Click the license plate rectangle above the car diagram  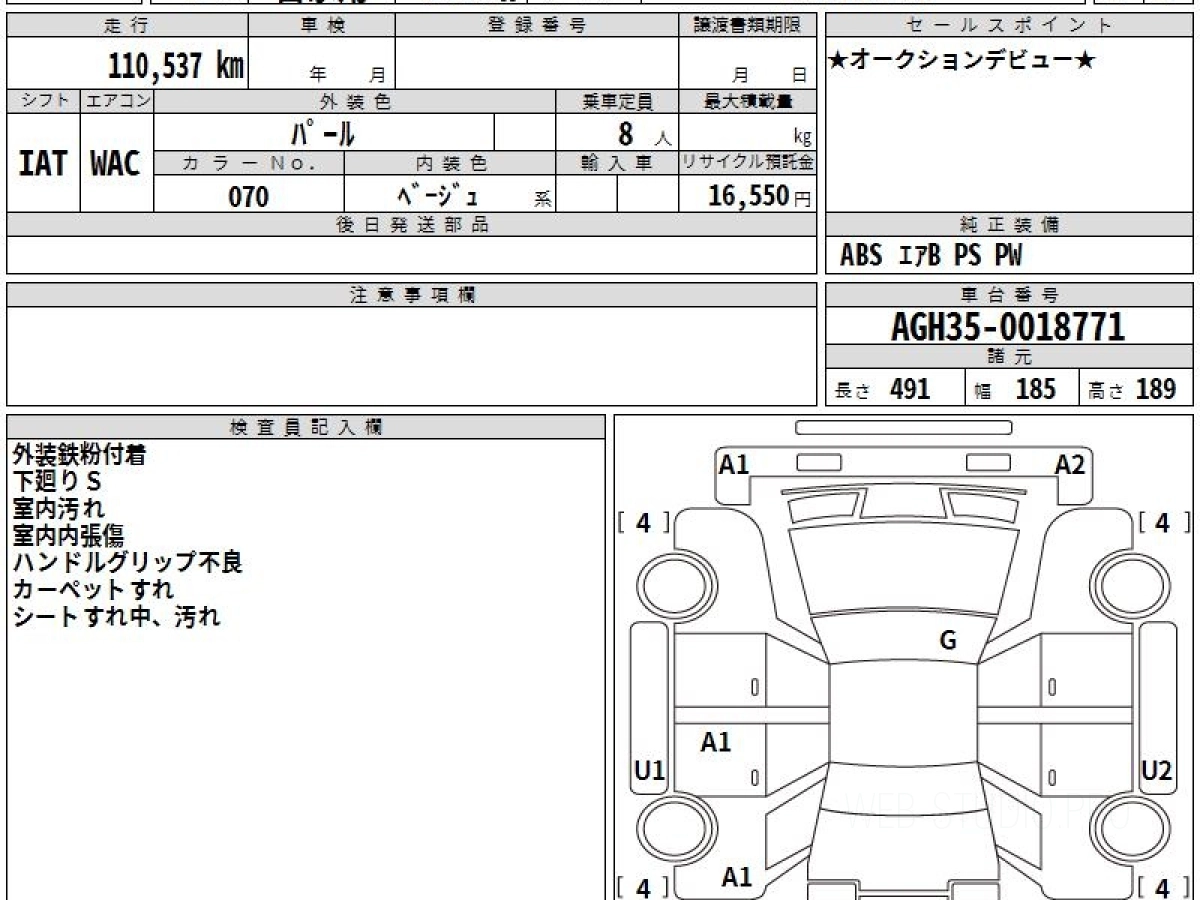[903, 427]
